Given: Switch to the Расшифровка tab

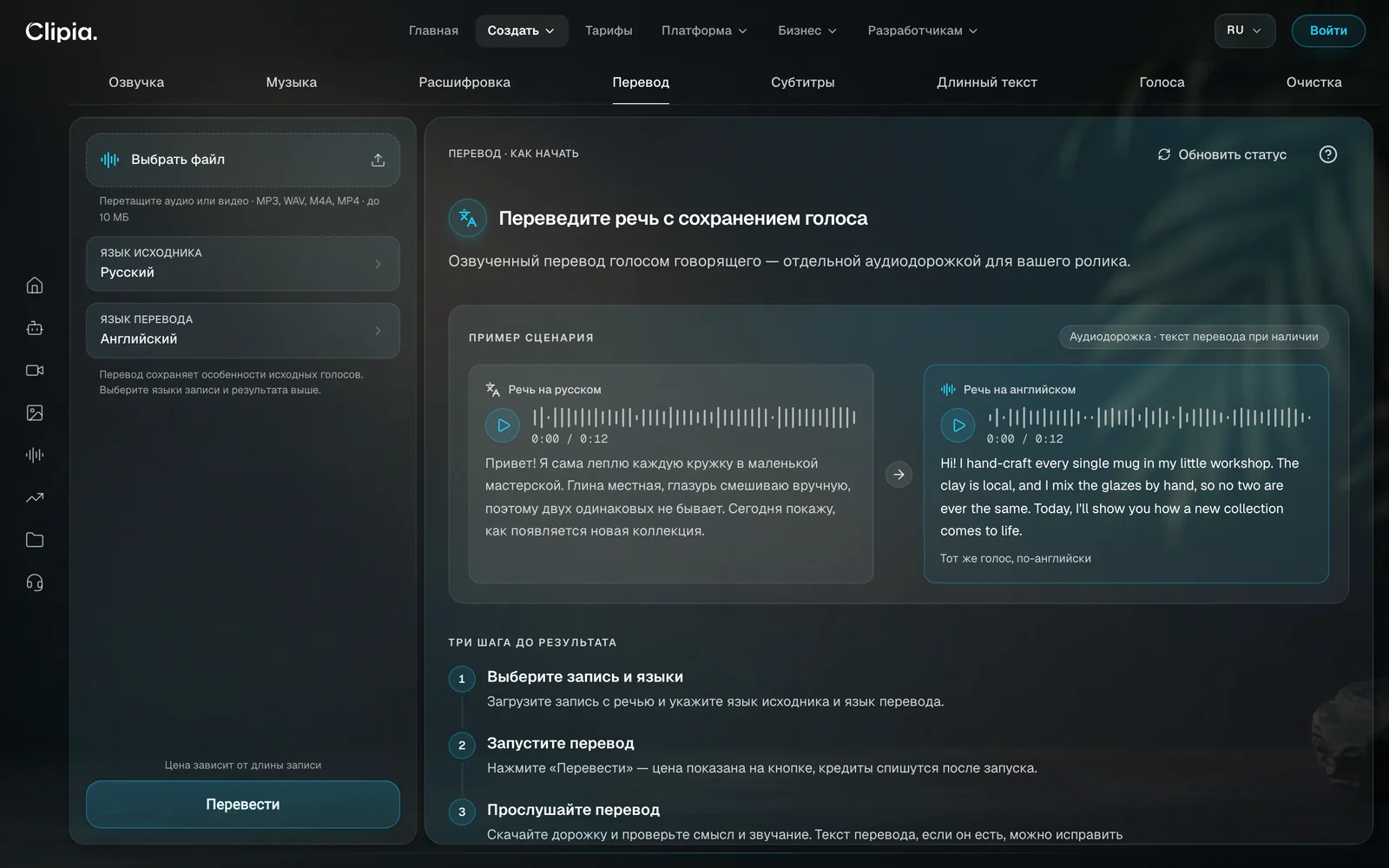Looking at the screenshot, I should [464, 82].
